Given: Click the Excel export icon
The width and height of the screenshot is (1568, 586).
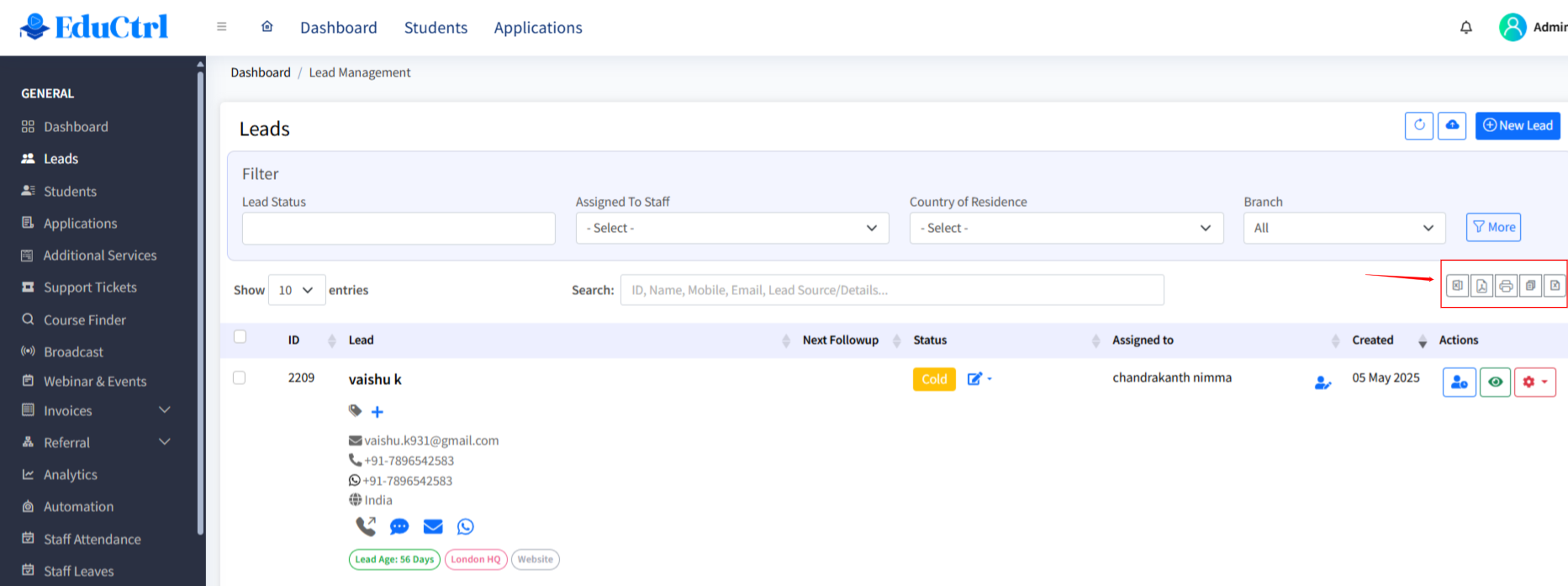Looking at the screenshot, I should click(1457, 286).
